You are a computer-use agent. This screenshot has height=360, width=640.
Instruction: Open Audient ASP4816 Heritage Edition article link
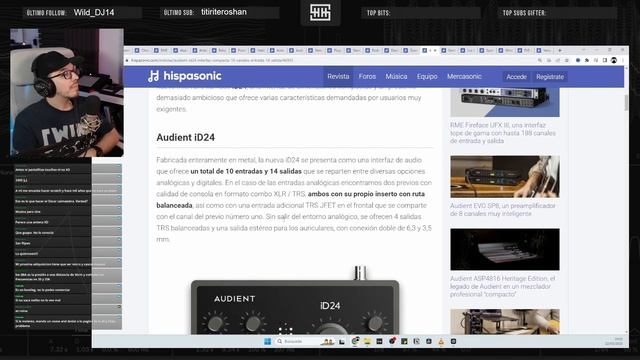pos(502,286)
